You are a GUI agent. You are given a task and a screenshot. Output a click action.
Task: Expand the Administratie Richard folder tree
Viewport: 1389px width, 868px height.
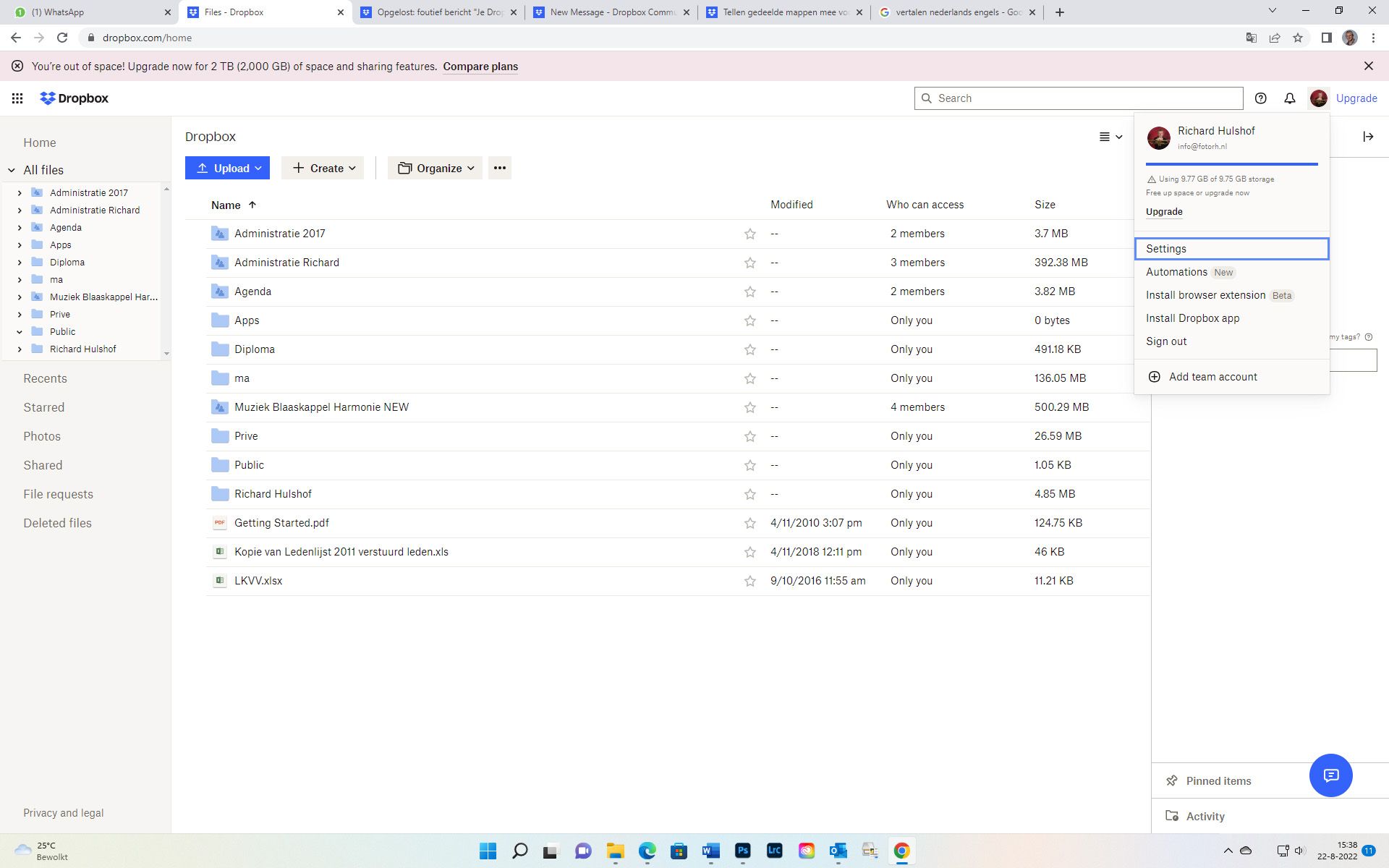pos(19,210)
